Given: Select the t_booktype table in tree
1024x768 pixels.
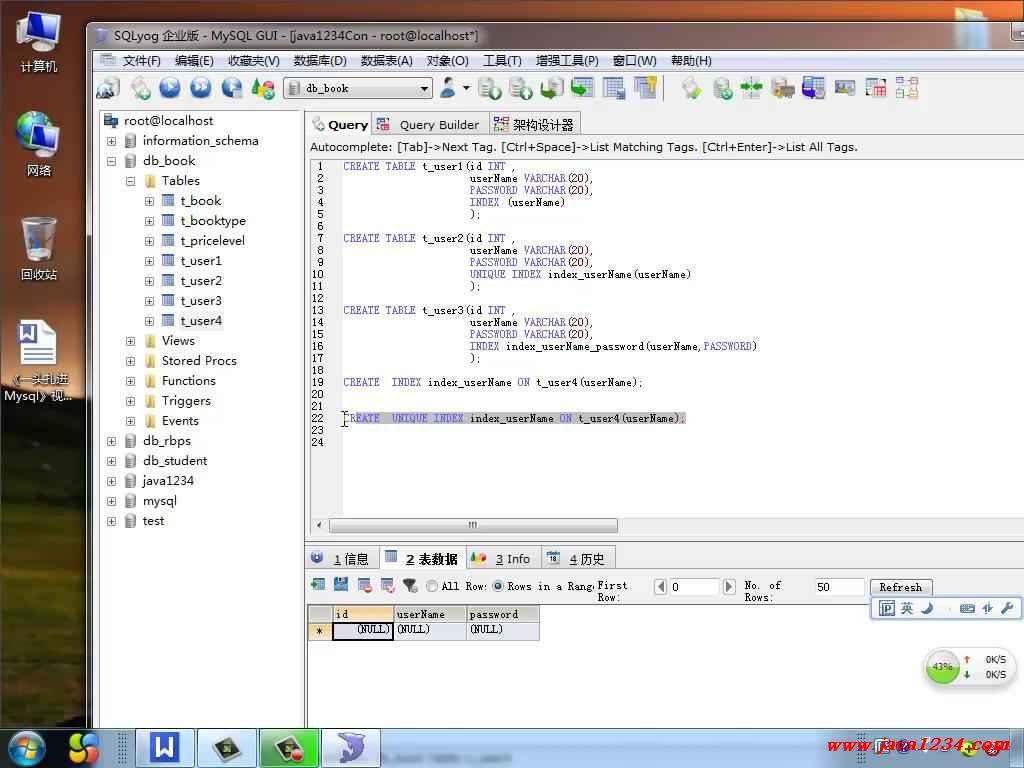Looking at the screenshot, I should [213, 221].
